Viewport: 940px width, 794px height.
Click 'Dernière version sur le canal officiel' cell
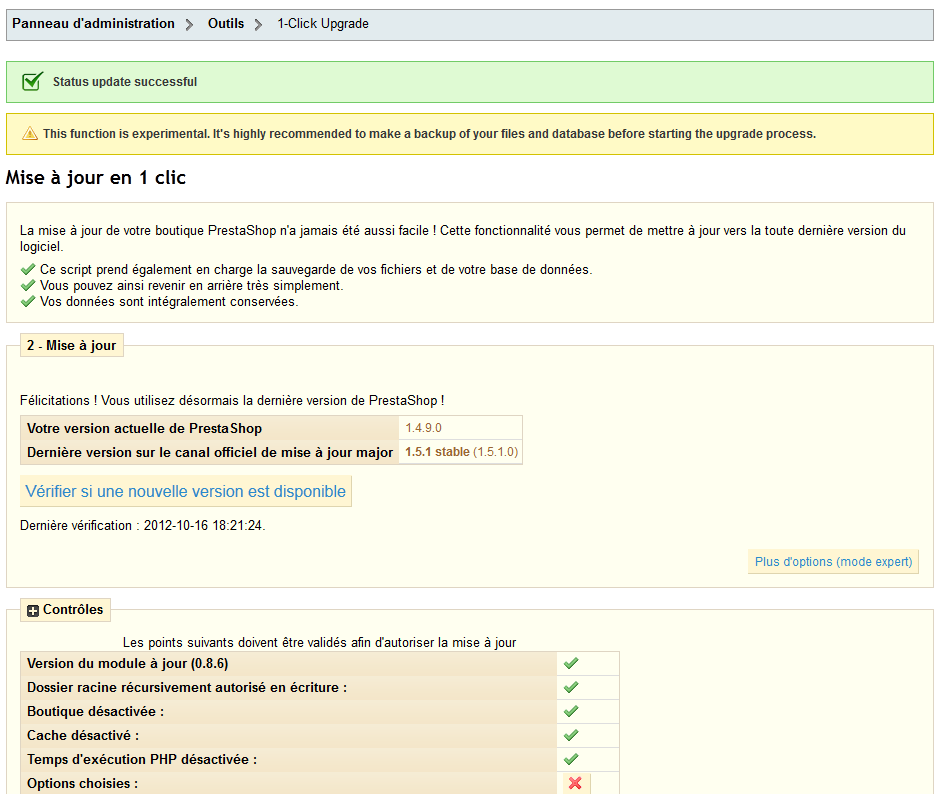coord(210,452)
